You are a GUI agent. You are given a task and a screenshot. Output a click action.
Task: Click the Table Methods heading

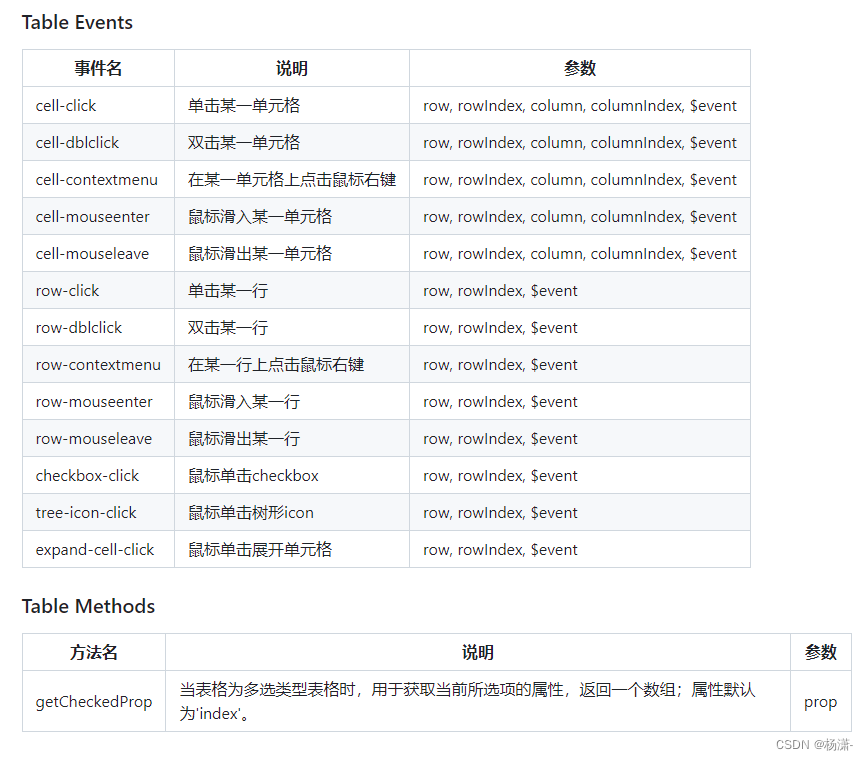click(88, 606)
